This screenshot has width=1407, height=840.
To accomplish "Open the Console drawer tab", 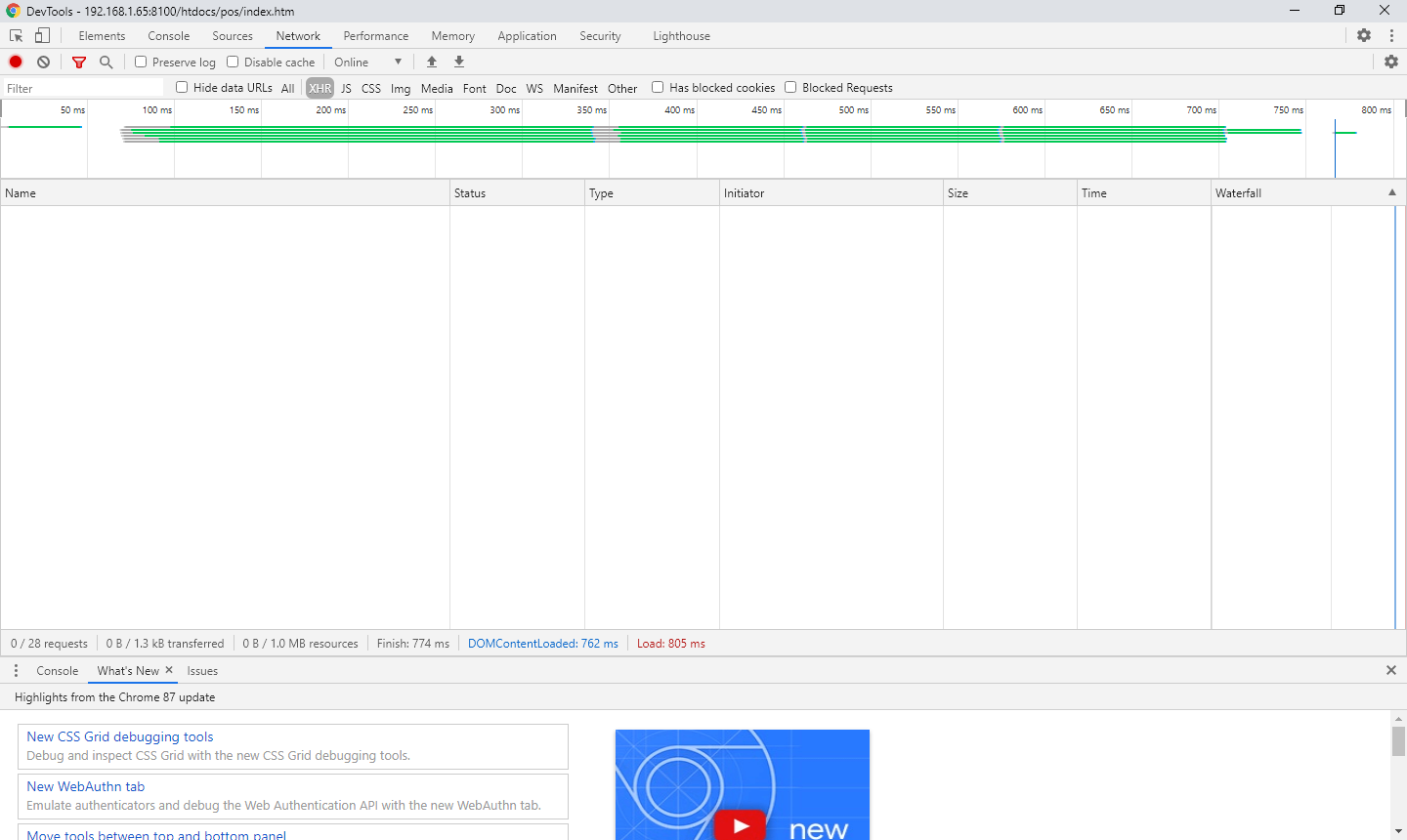I will (x=57, y=671).
